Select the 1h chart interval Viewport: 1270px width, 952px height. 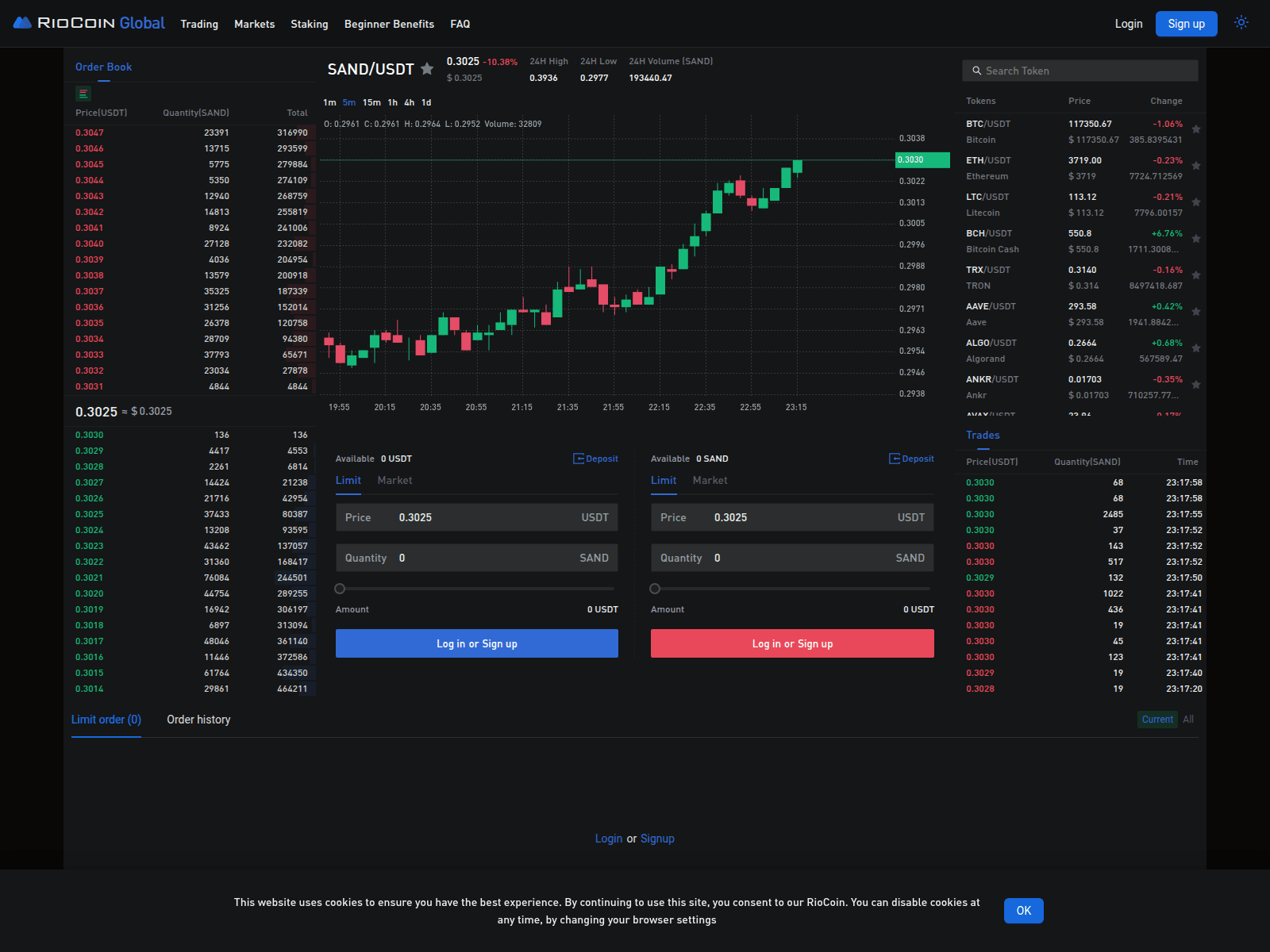pos(392,102)
